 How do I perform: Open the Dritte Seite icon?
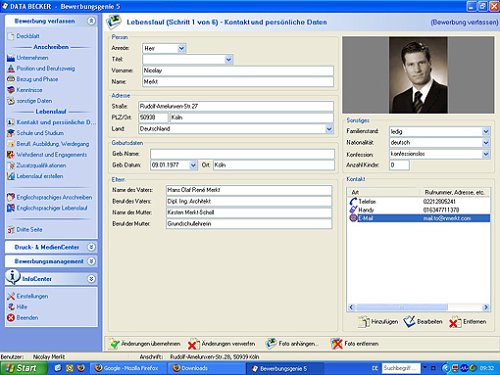click(11, 230)
